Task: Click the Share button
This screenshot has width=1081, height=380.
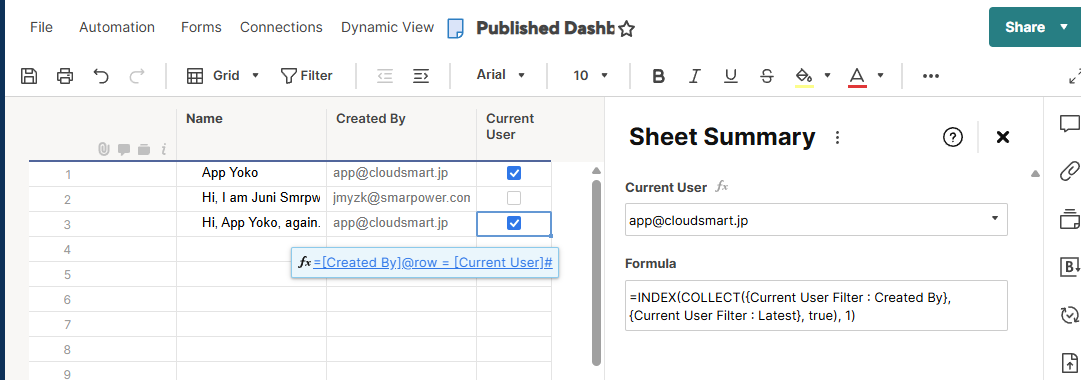Action: (x=1025, y=28)
